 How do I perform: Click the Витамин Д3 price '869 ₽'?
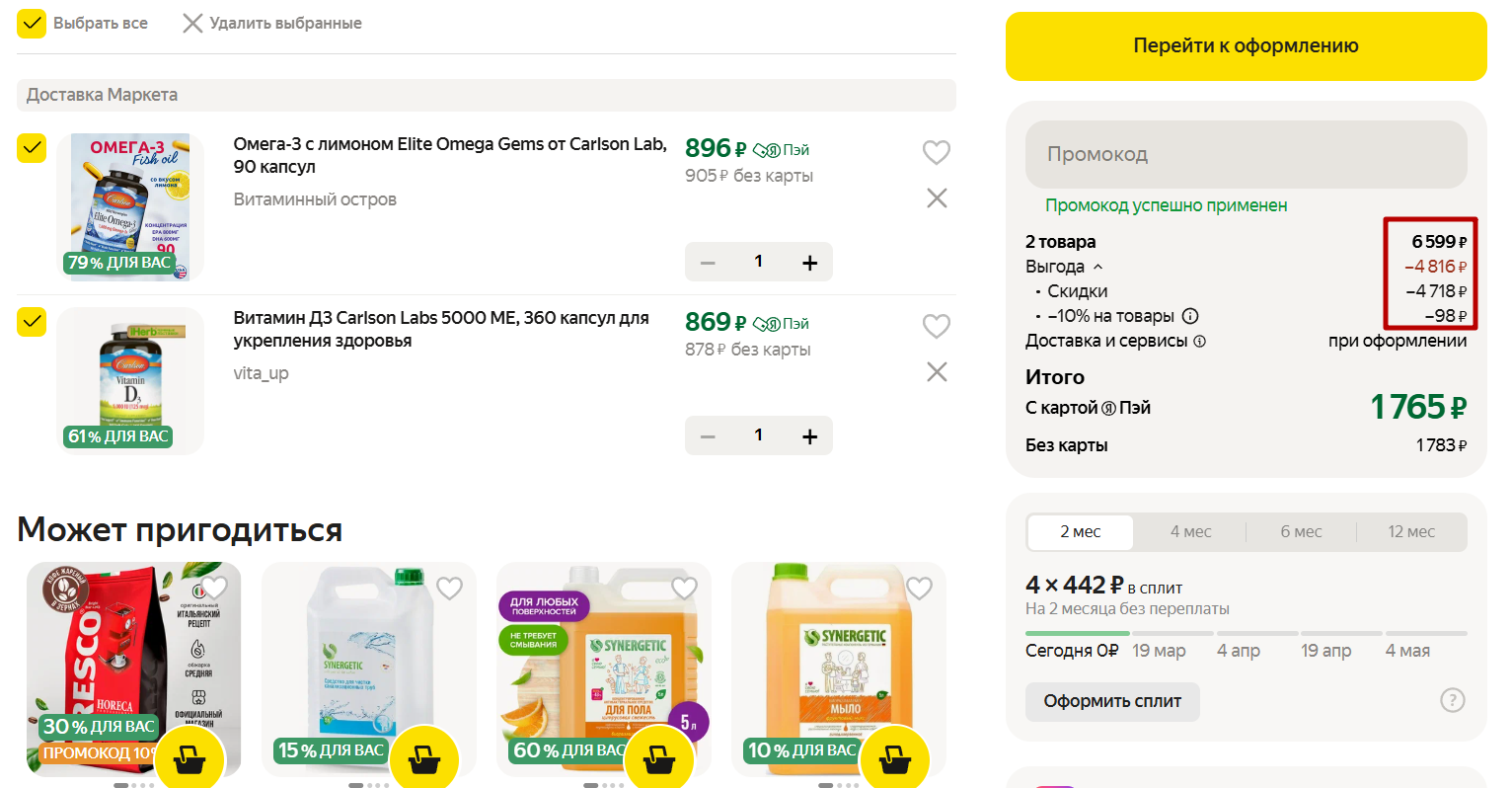716,322
